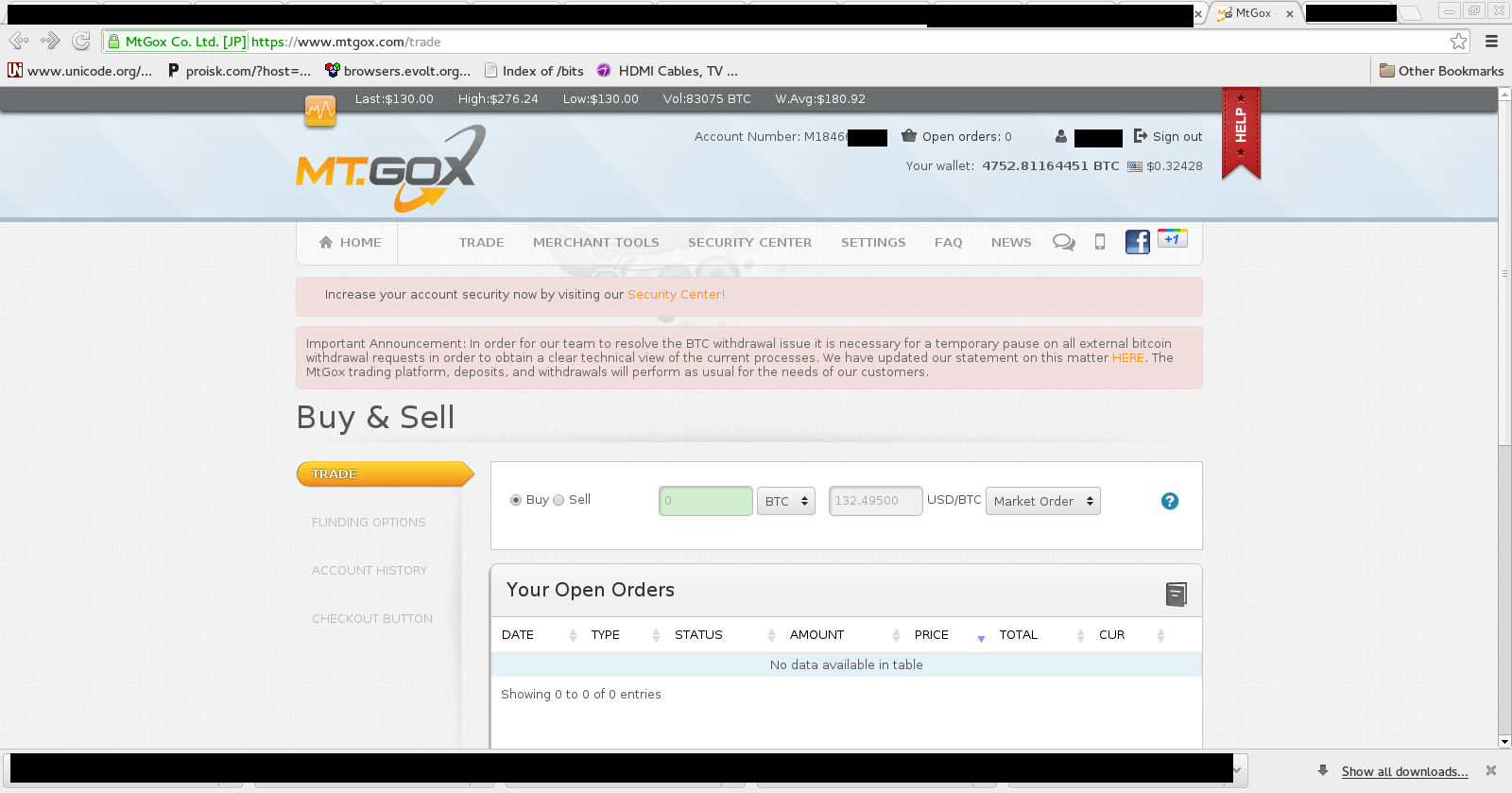Image resolution: width=1512 pixels, height=793 pixels.
Task: Click the orange ticker chart icon
Action: pos(320,111)
